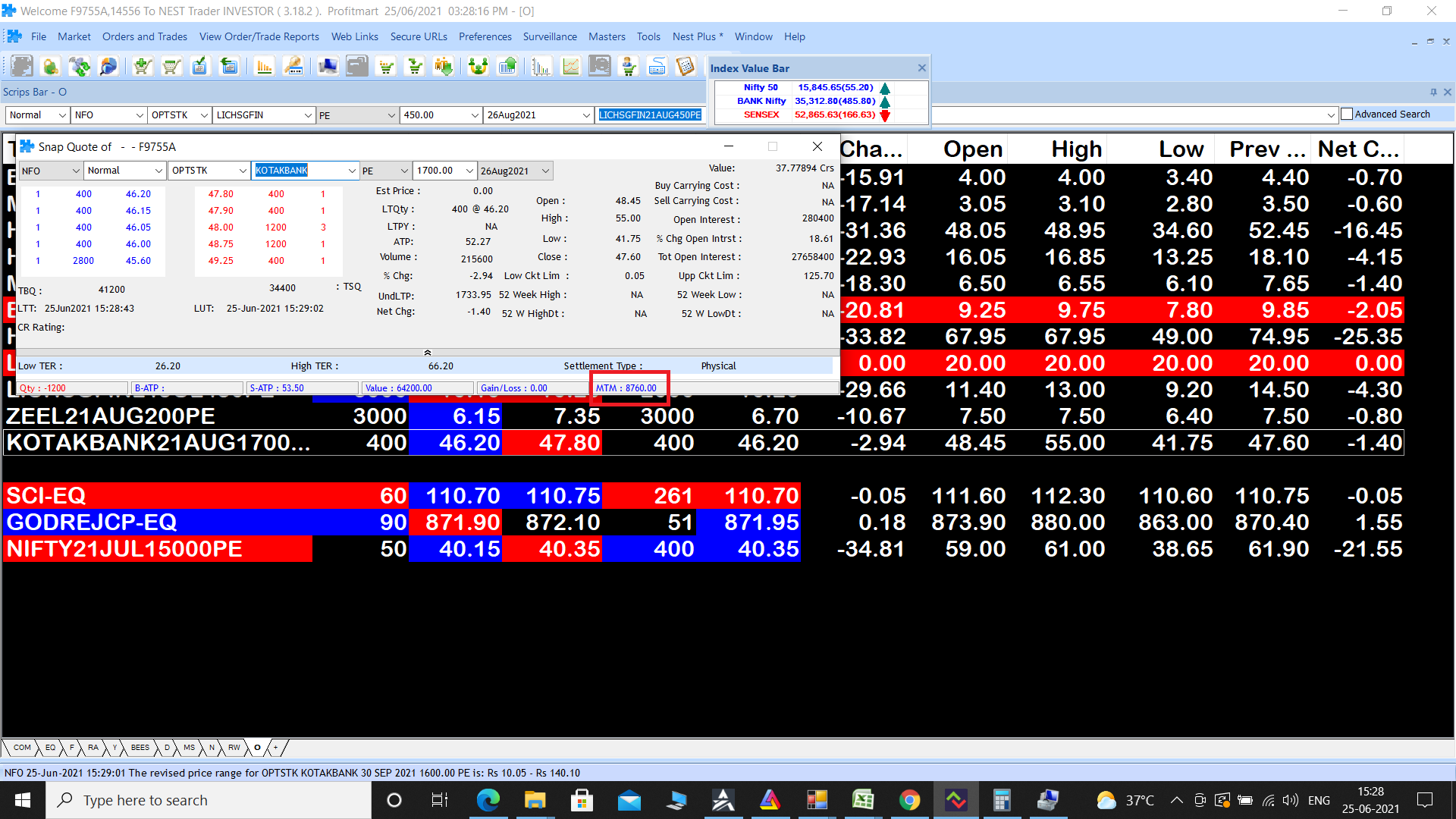1456x819 pixels.
Task: Select the KOTAKBANK21AUG1700 watchlist row
Action: coord(704,443)
